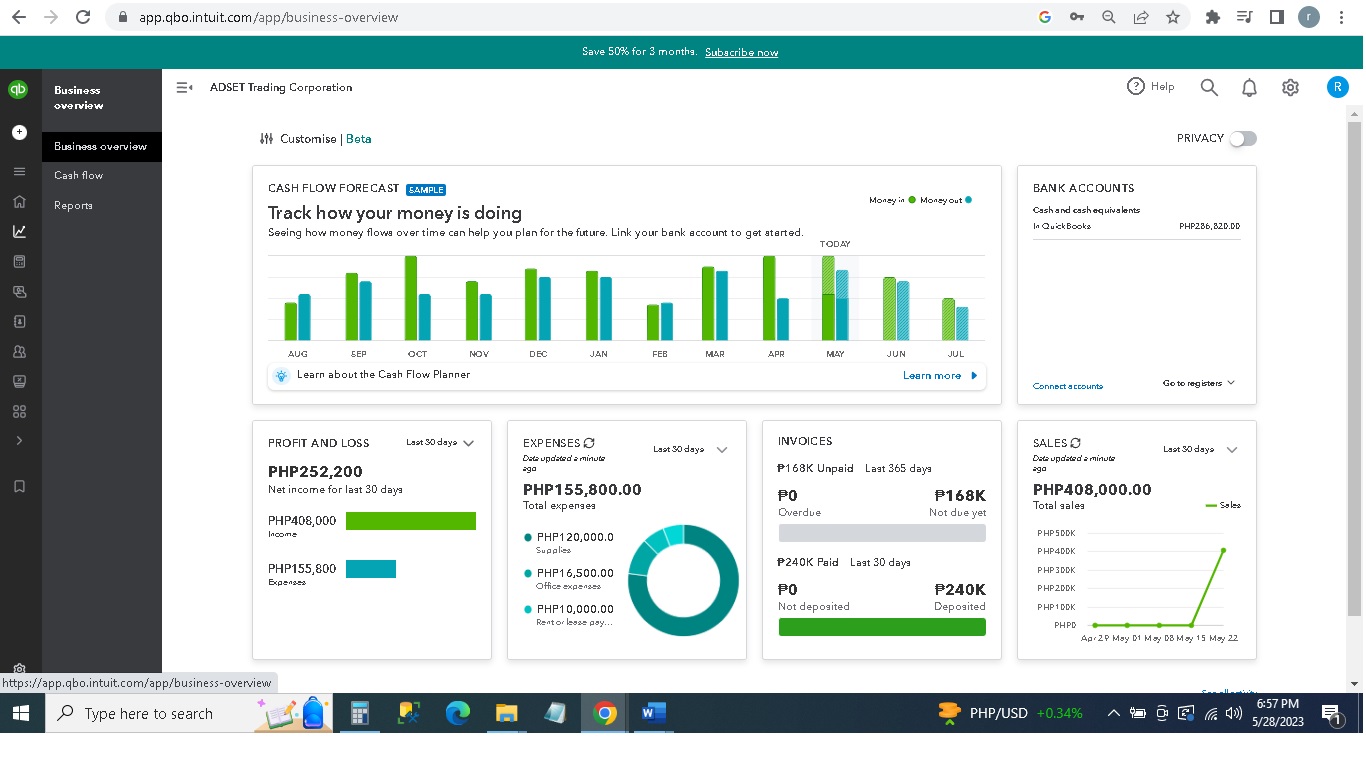Open the Expenses Last 30 days dropdown
This screenshot has height=768, width=1366.
[690, 450]
